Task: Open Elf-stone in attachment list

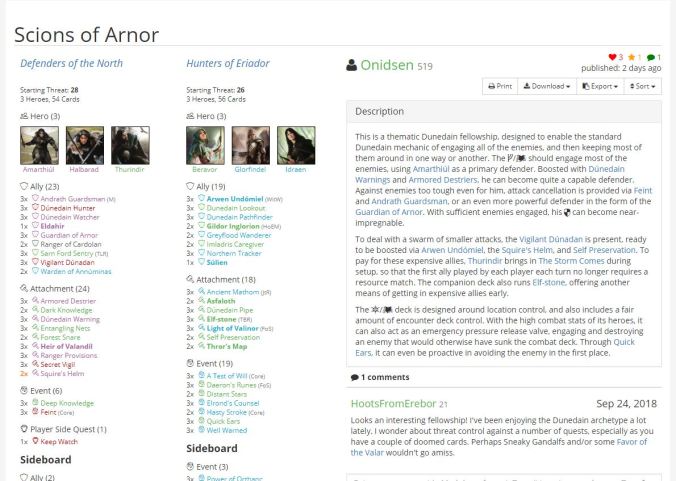Action: (222, 319)
